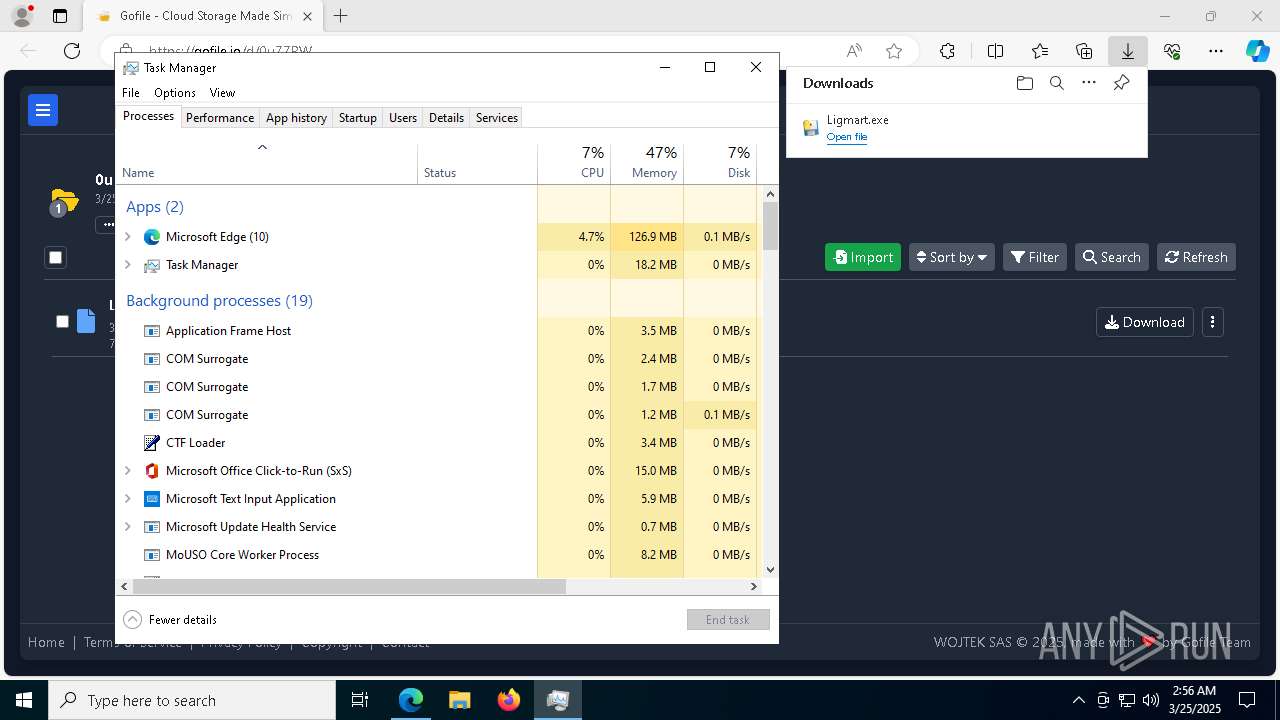Click the taskbar search box
This screenshot has width=1280, height=720.
(192, 700)
